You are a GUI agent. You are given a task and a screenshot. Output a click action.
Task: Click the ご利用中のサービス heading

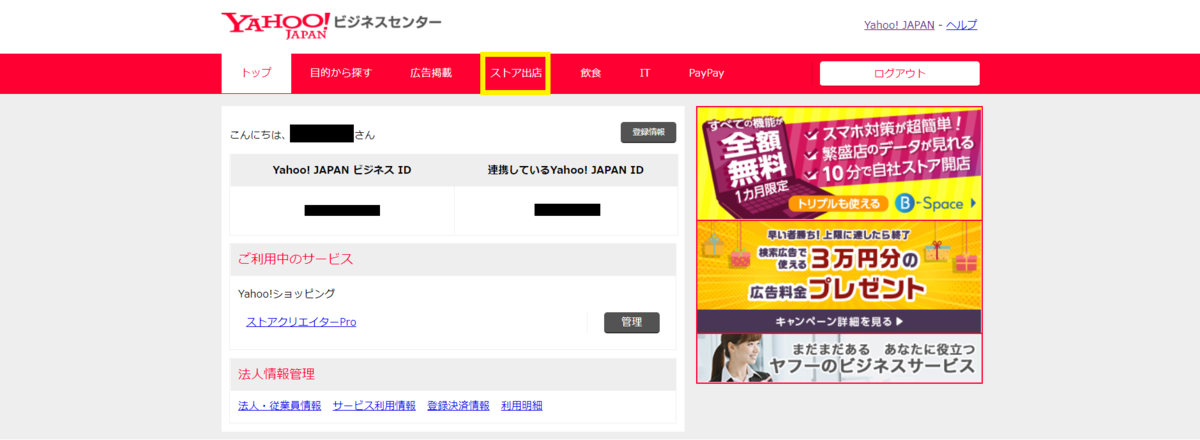295,259
